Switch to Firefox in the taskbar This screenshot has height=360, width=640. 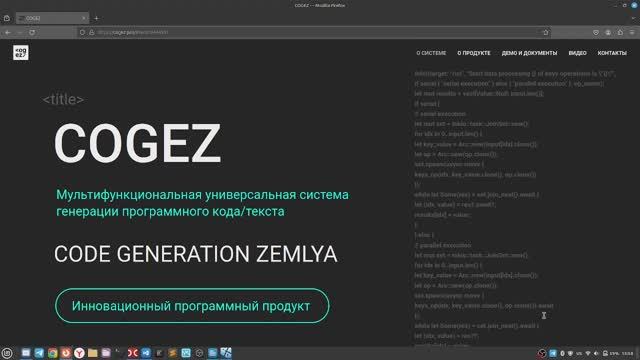(x=66, y=353)
